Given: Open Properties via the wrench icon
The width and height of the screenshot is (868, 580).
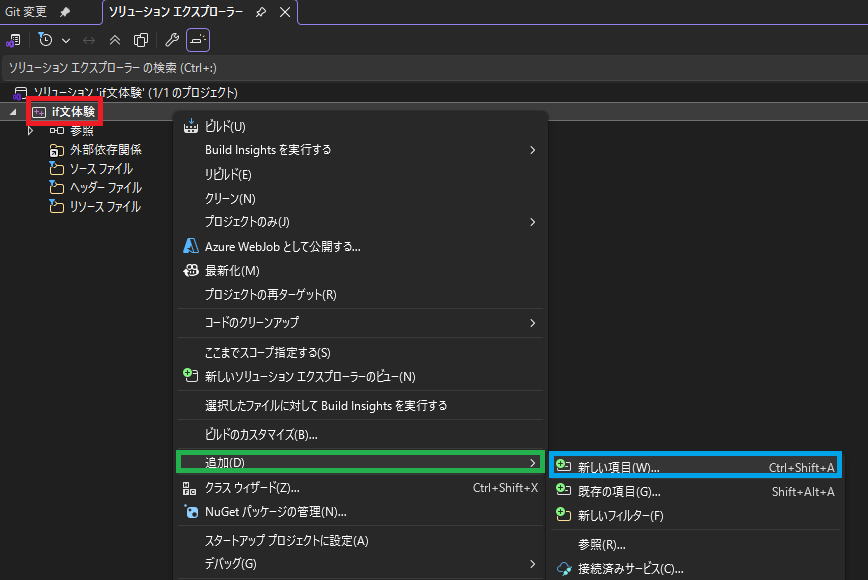Looking at the screenshot, I should (172, 40).
